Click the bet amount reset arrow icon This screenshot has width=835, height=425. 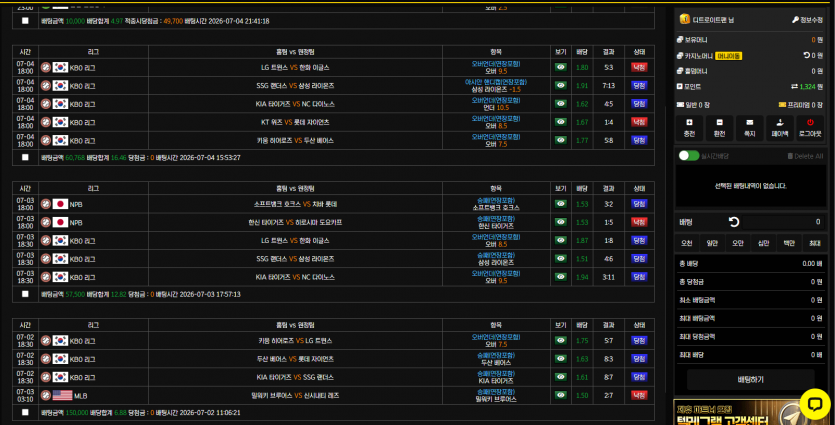point(734,222)
